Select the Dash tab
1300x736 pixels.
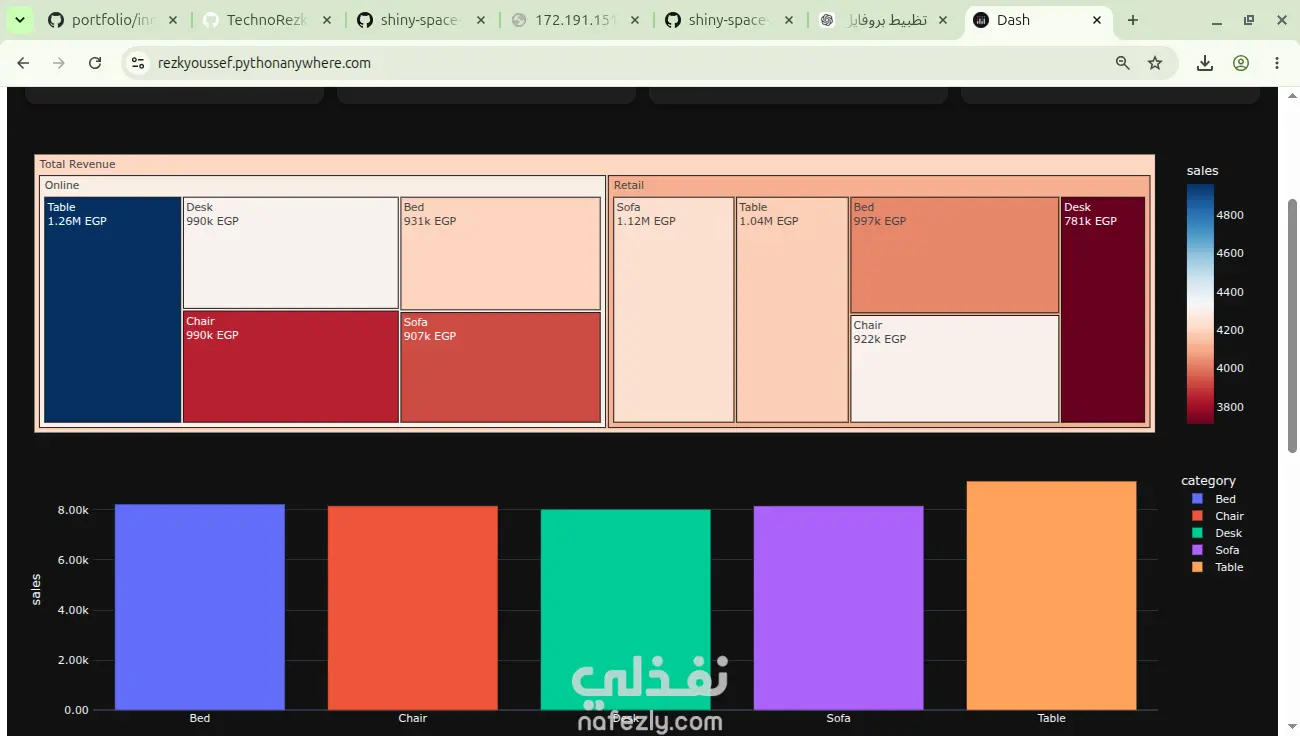pyautogui.click(x=1040, y=20)
